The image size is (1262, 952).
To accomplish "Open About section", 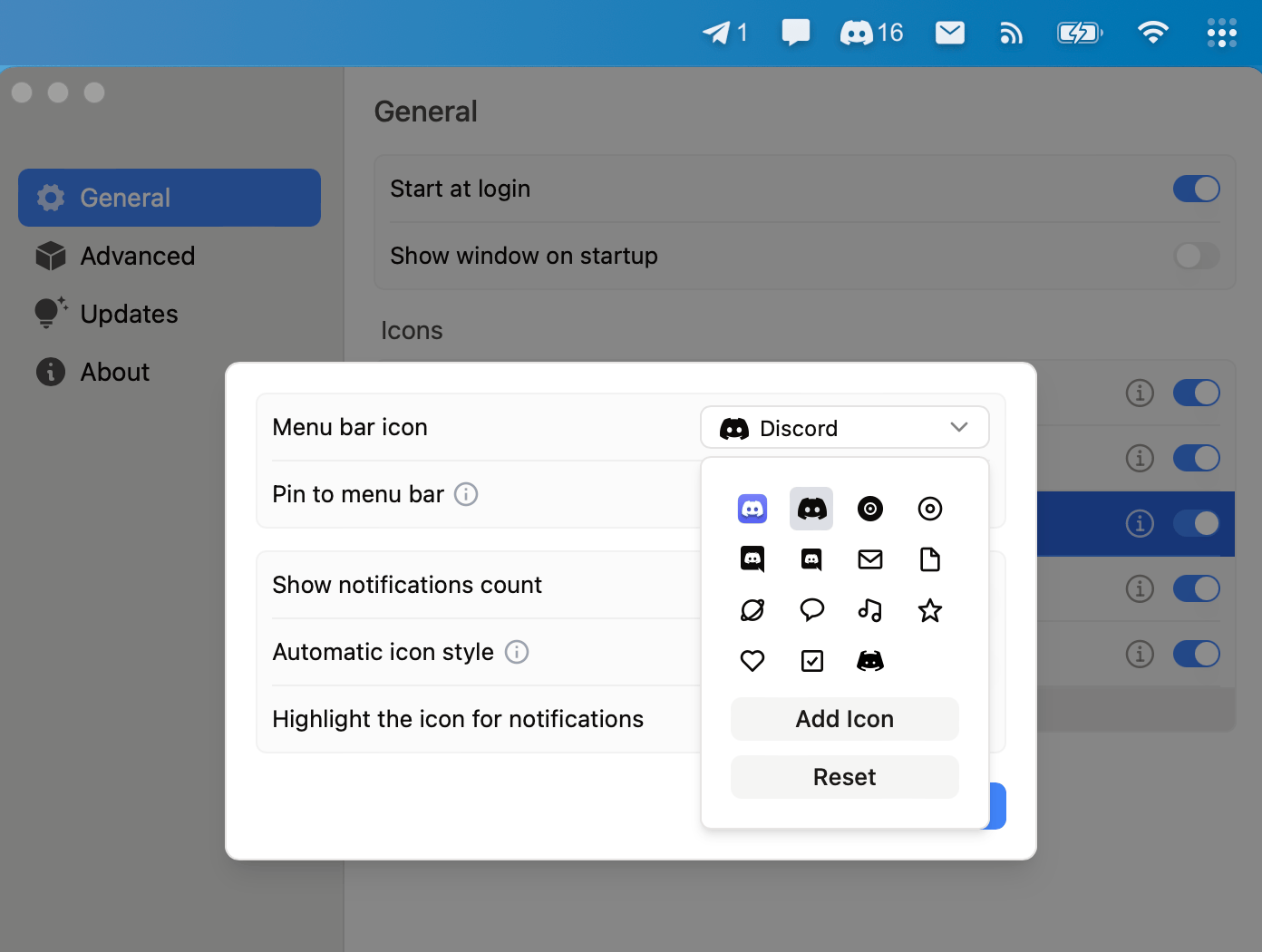I will [170, 372].
